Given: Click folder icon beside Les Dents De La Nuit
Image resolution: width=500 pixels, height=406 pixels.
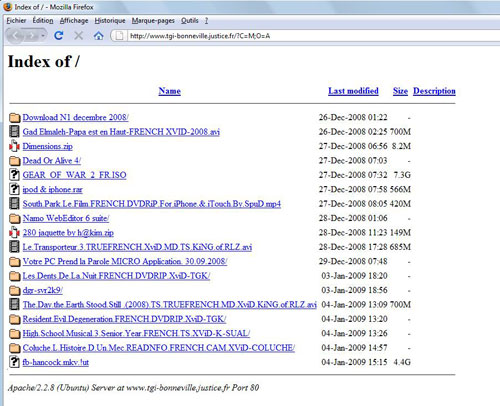Looking at the screenshot, I should point(14,276).
